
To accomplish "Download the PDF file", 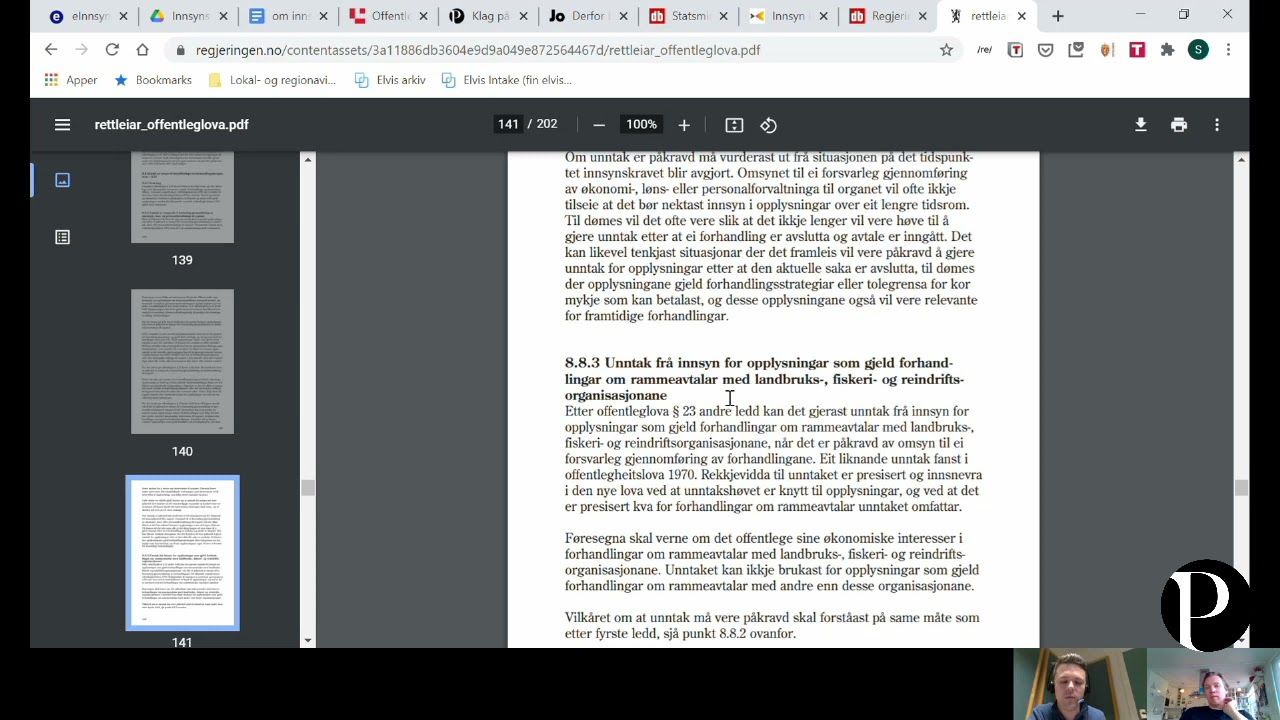I will (1140, 125).
